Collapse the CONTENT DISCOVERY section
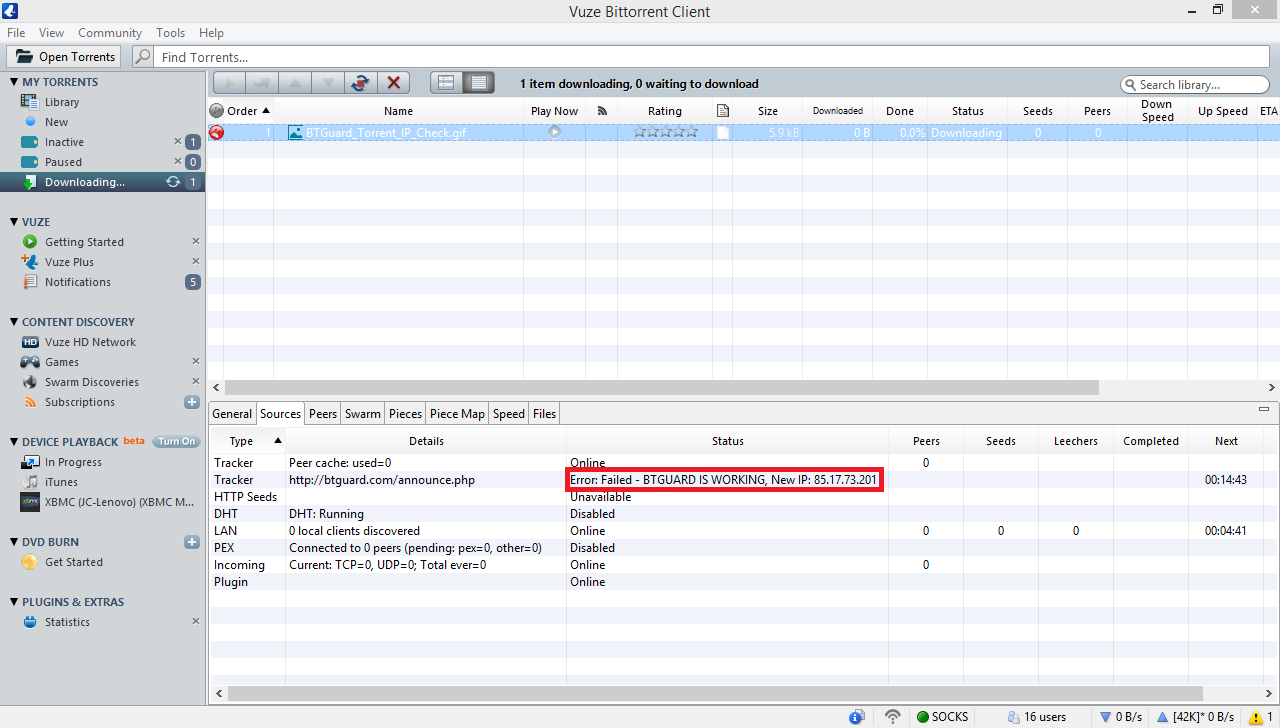This screenshot has height=728, width=1280. pyautogui.click(x=14, y=322)
